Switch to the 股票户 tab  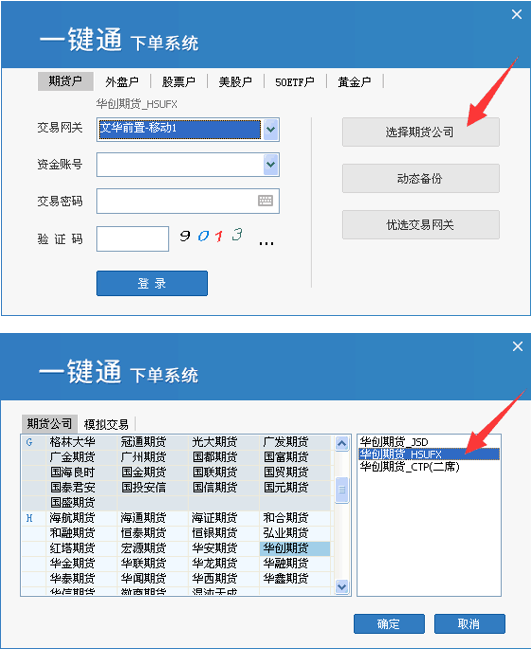(x=178, y=82)
